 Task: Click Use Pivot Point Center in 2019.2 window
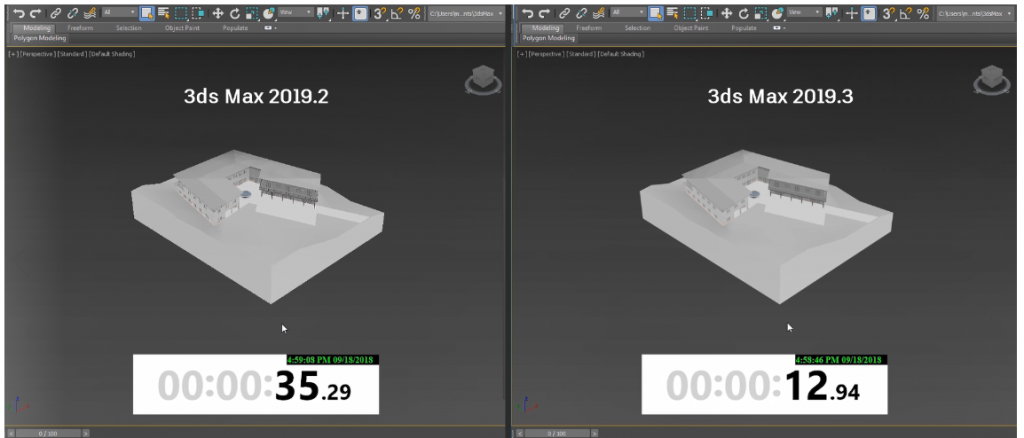tap(323, 13)
